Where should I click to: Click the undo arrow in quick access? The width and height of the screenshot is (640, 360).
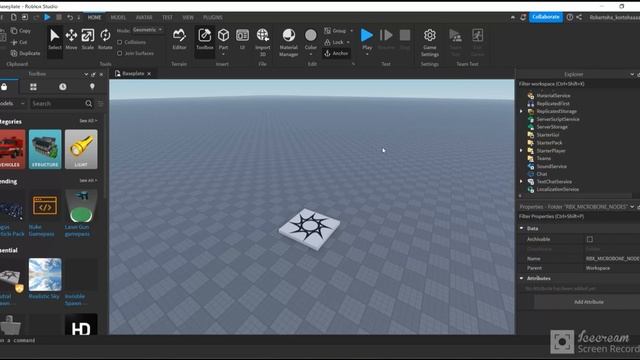click(x=70, y=17)
